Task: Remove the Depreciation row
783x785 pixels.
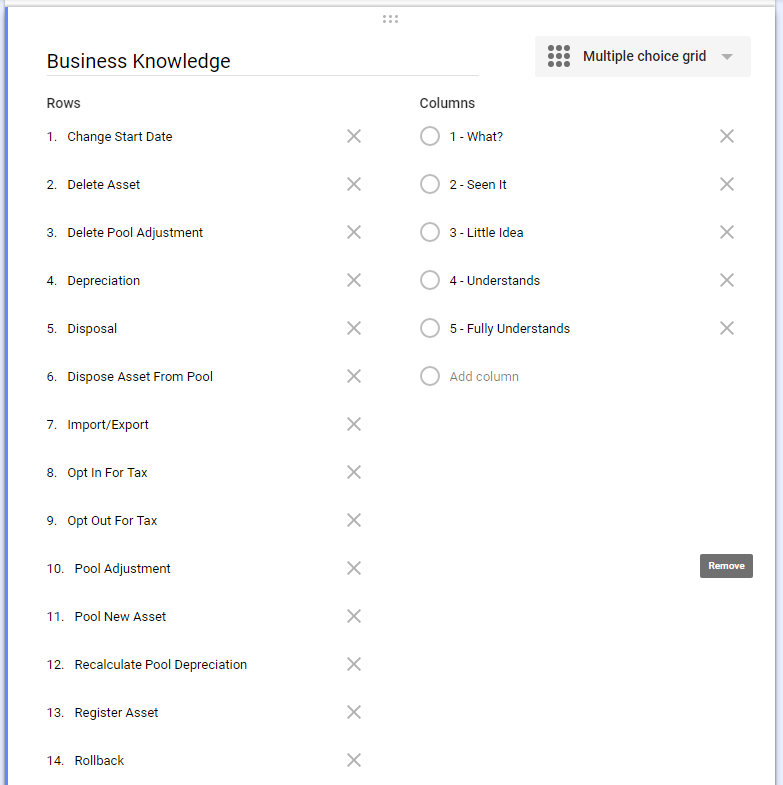Action: (x=354, y=280)
